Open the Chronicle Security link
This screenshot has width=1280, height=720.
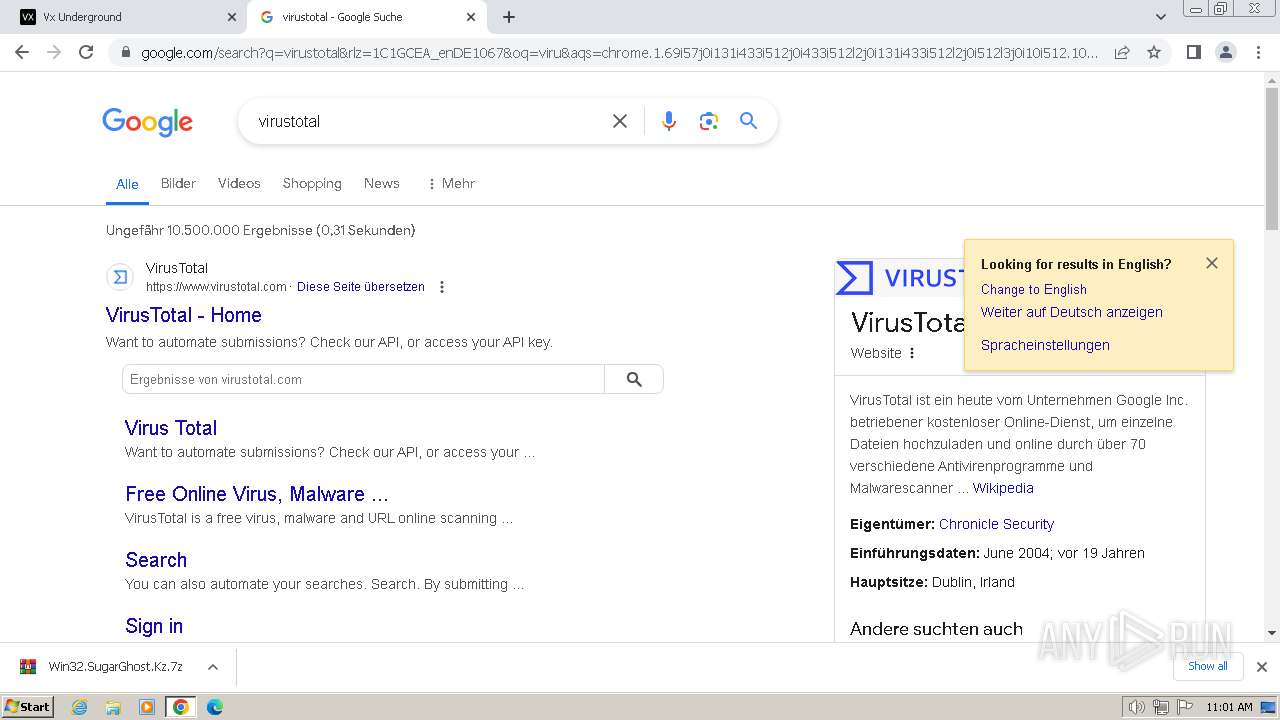click(996, 524)
